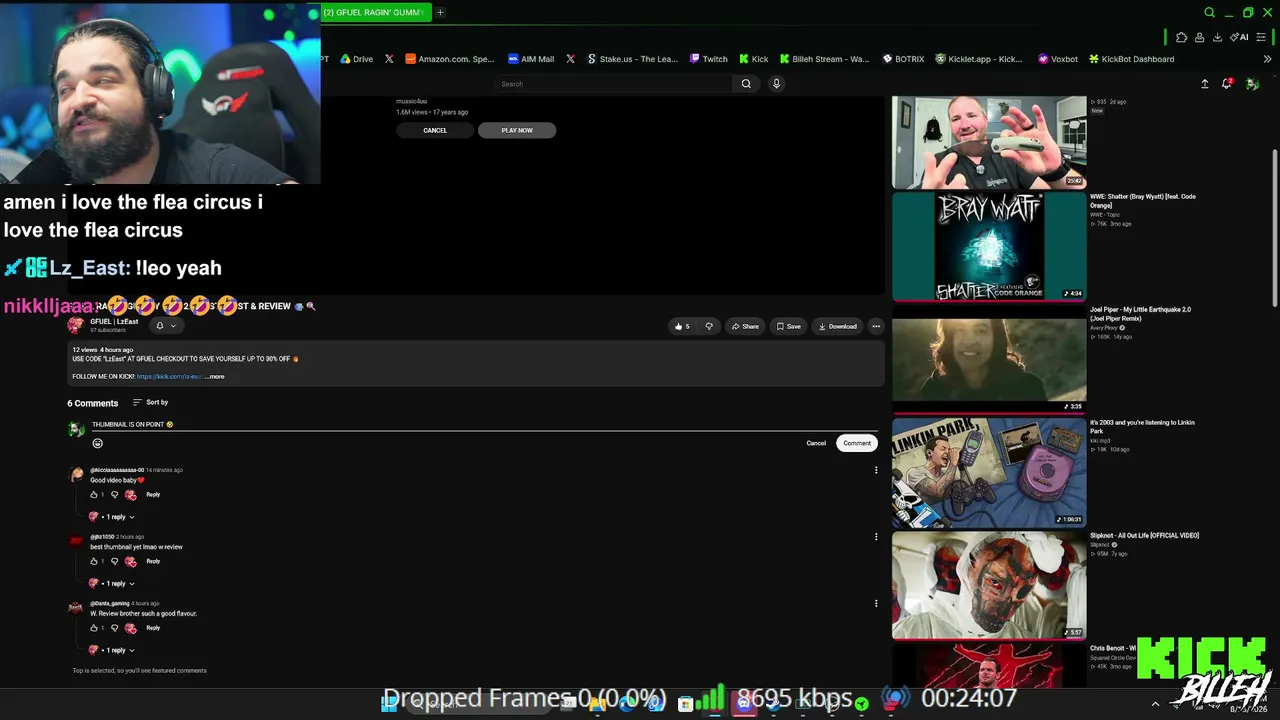Show more bookmarks with the double chevron

pos(1267,59)
